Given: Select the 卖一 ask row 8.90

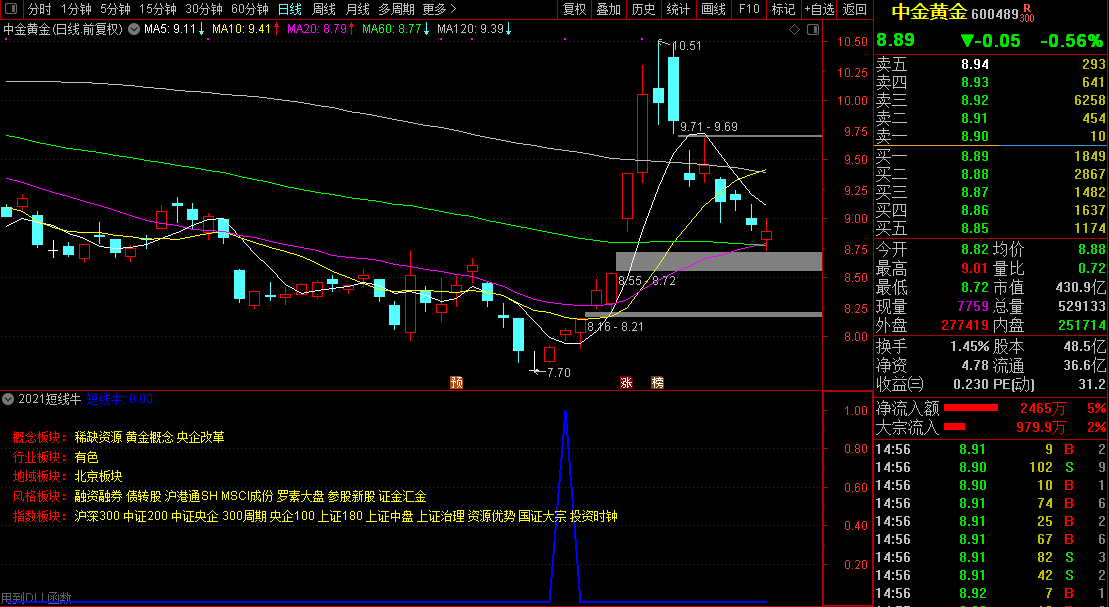Looking at the screenshot, I should coord(990,137).
